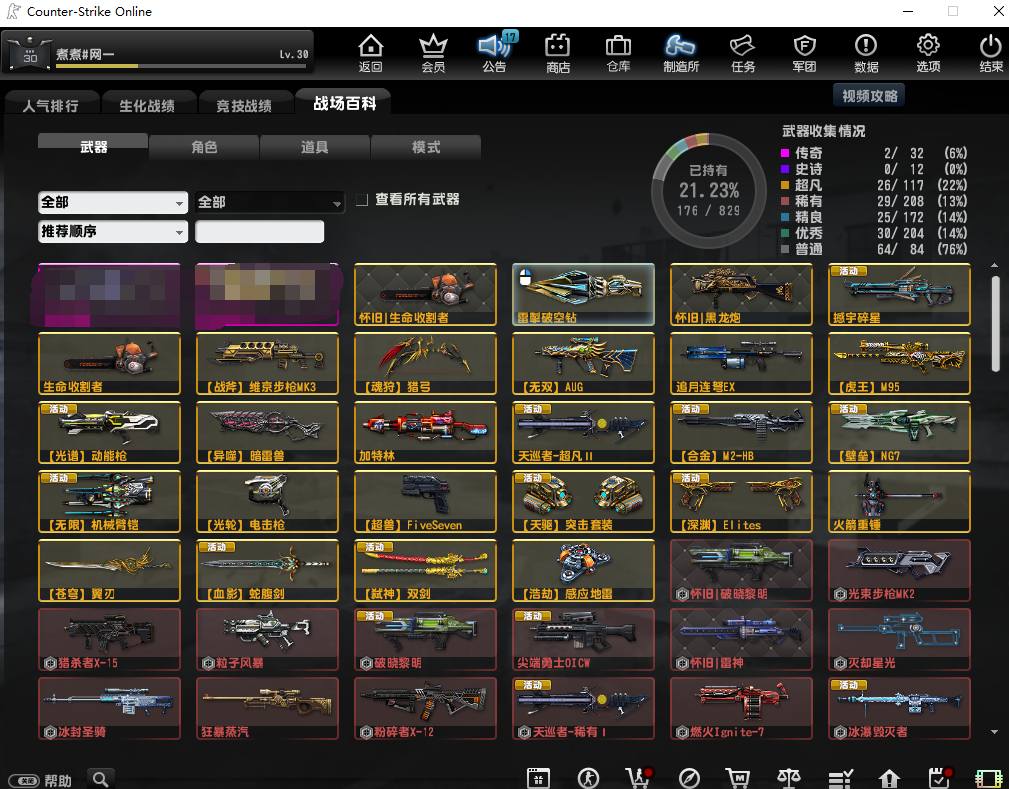Select the 道具 sub-tab

coord(315,147)
